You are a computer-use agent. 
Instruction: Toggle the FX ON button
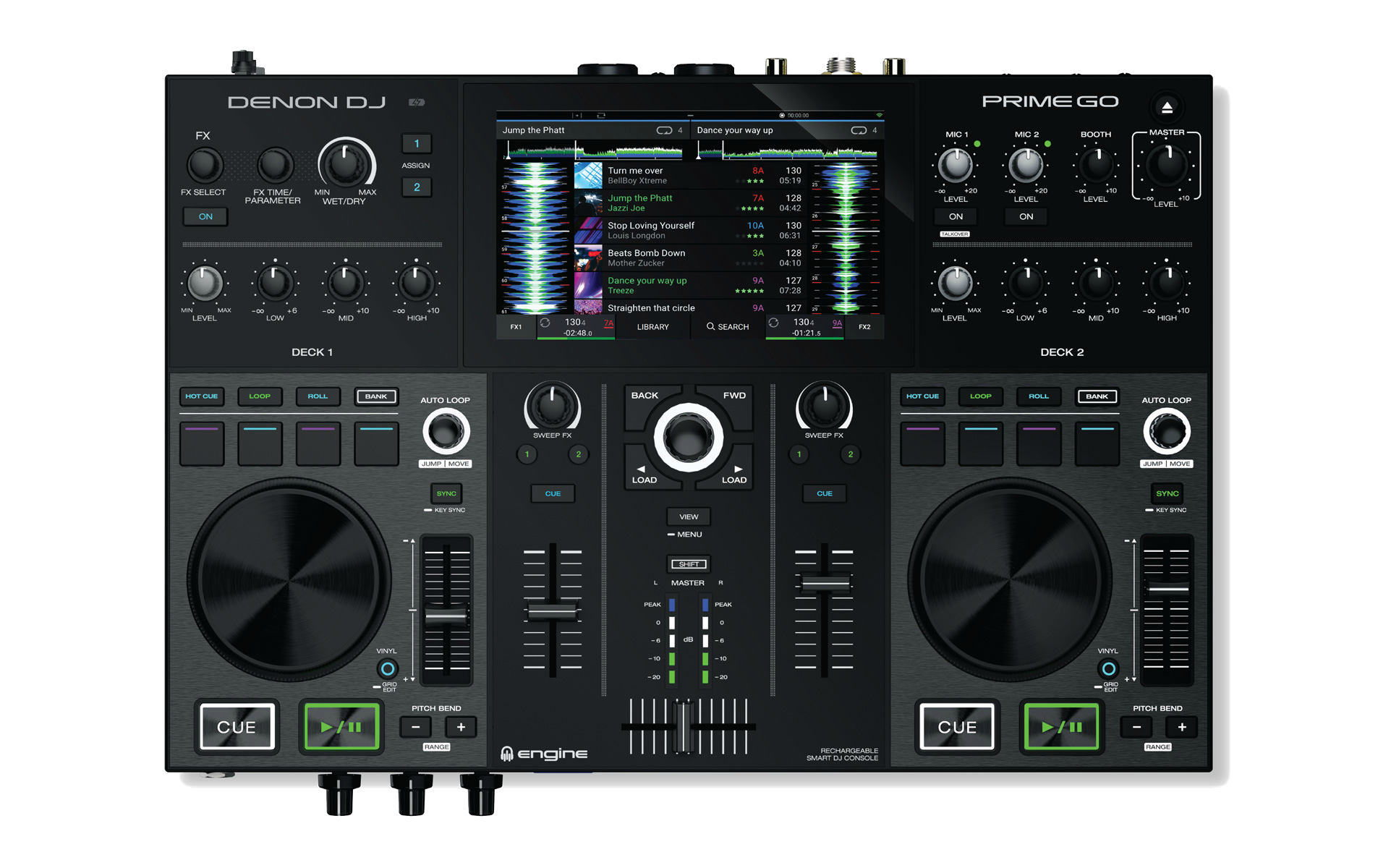point(205,217)
